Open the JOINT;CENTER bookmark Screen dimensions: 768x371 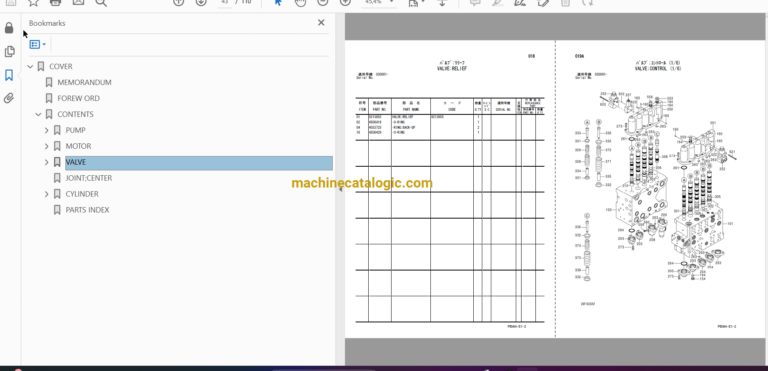click(x=89, y=178)
